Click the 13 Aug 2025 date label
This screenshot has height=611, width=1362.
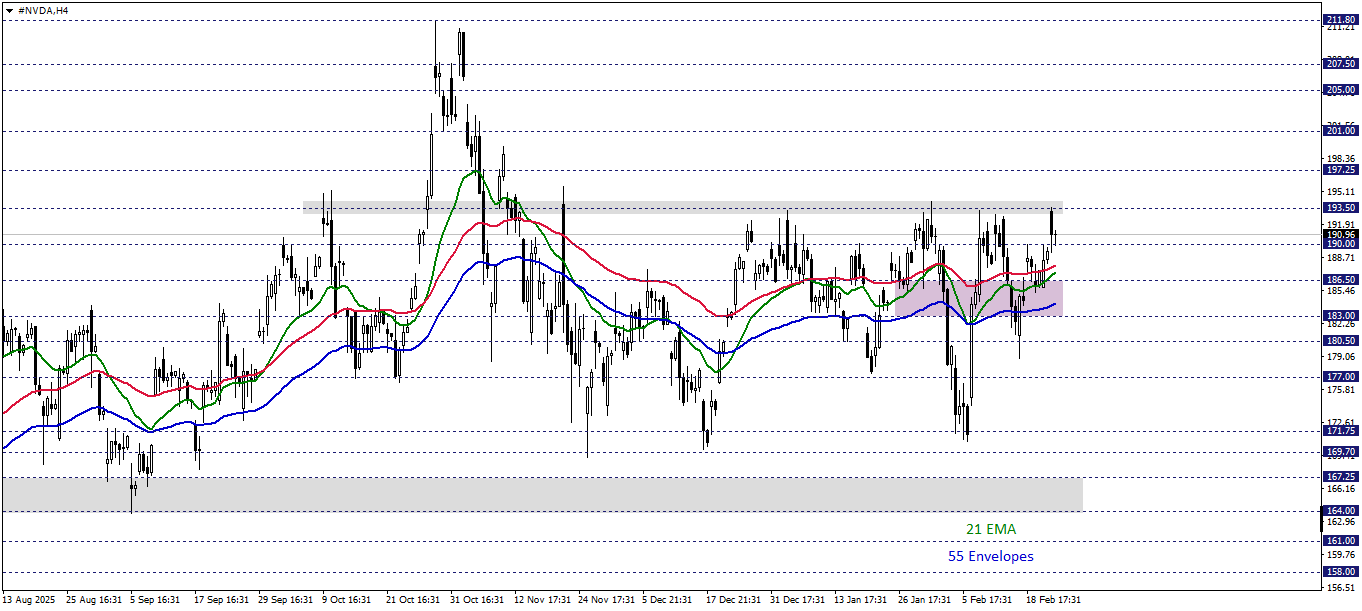click(x=29, y=600)
